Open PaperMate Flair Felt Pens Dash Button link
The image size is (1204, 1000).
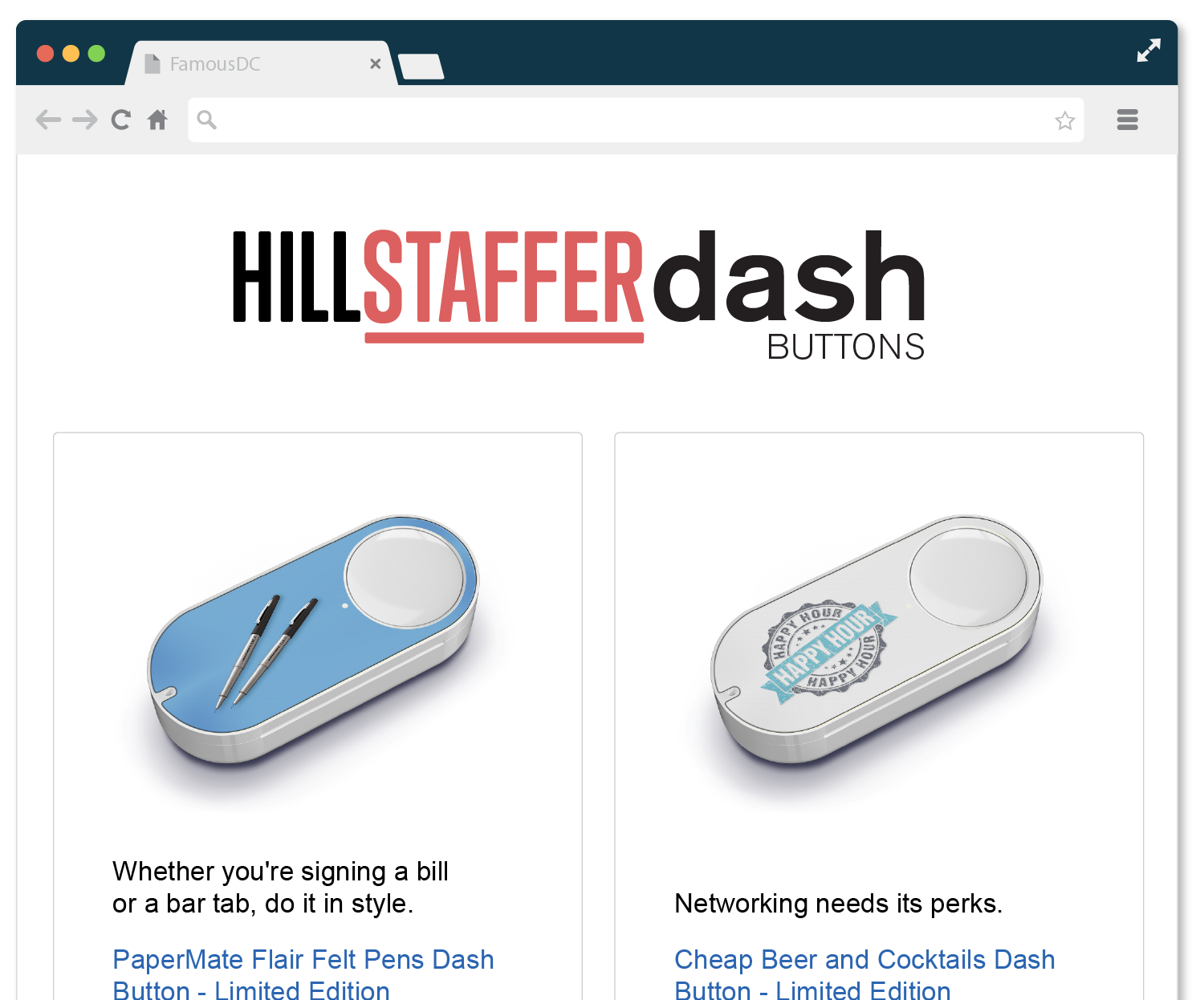tap(303, 974)
